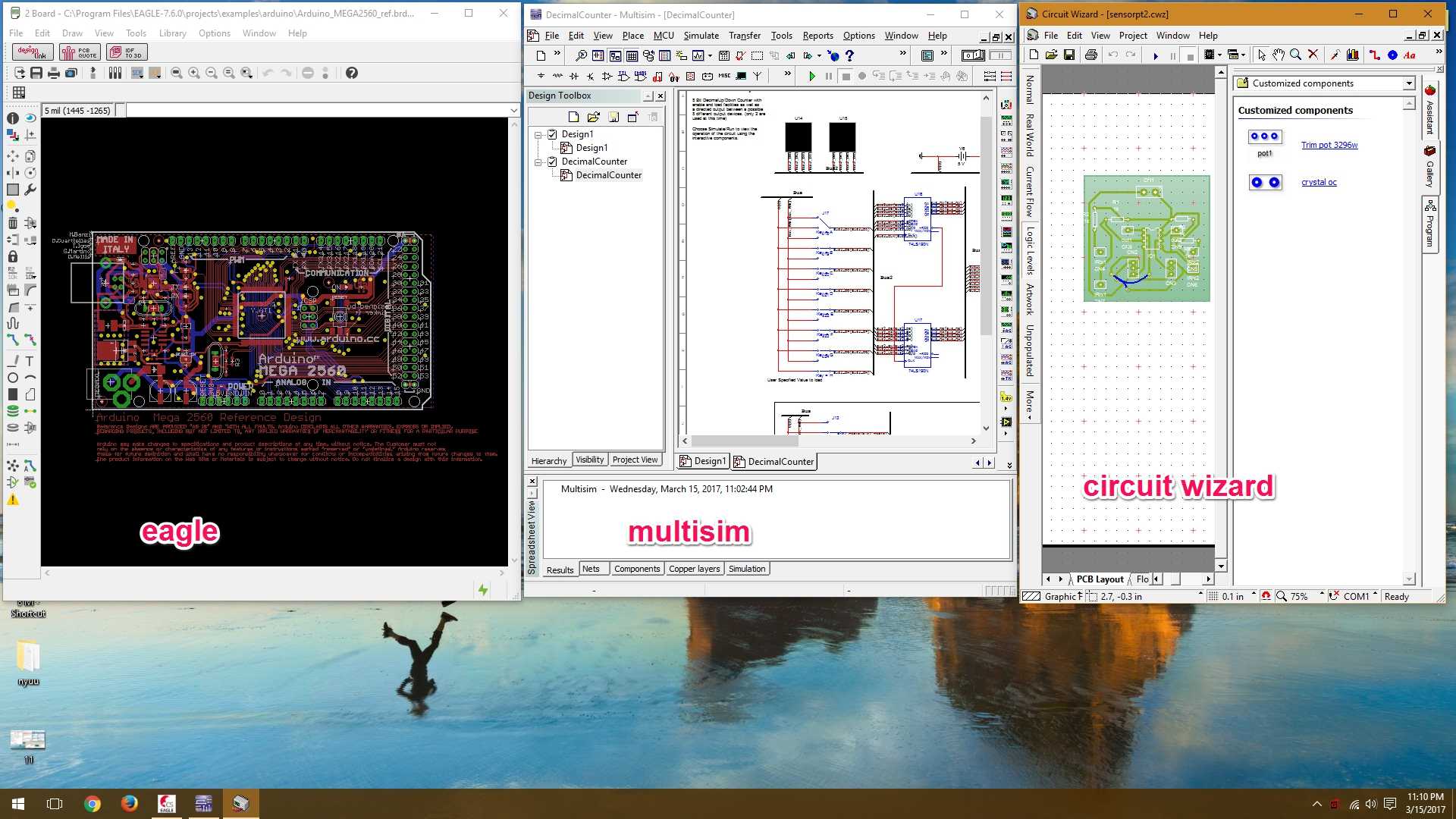The image size is (1456, 819).
Task: Open Google Chrome from the taskbar
Action: tap(93, 804)
